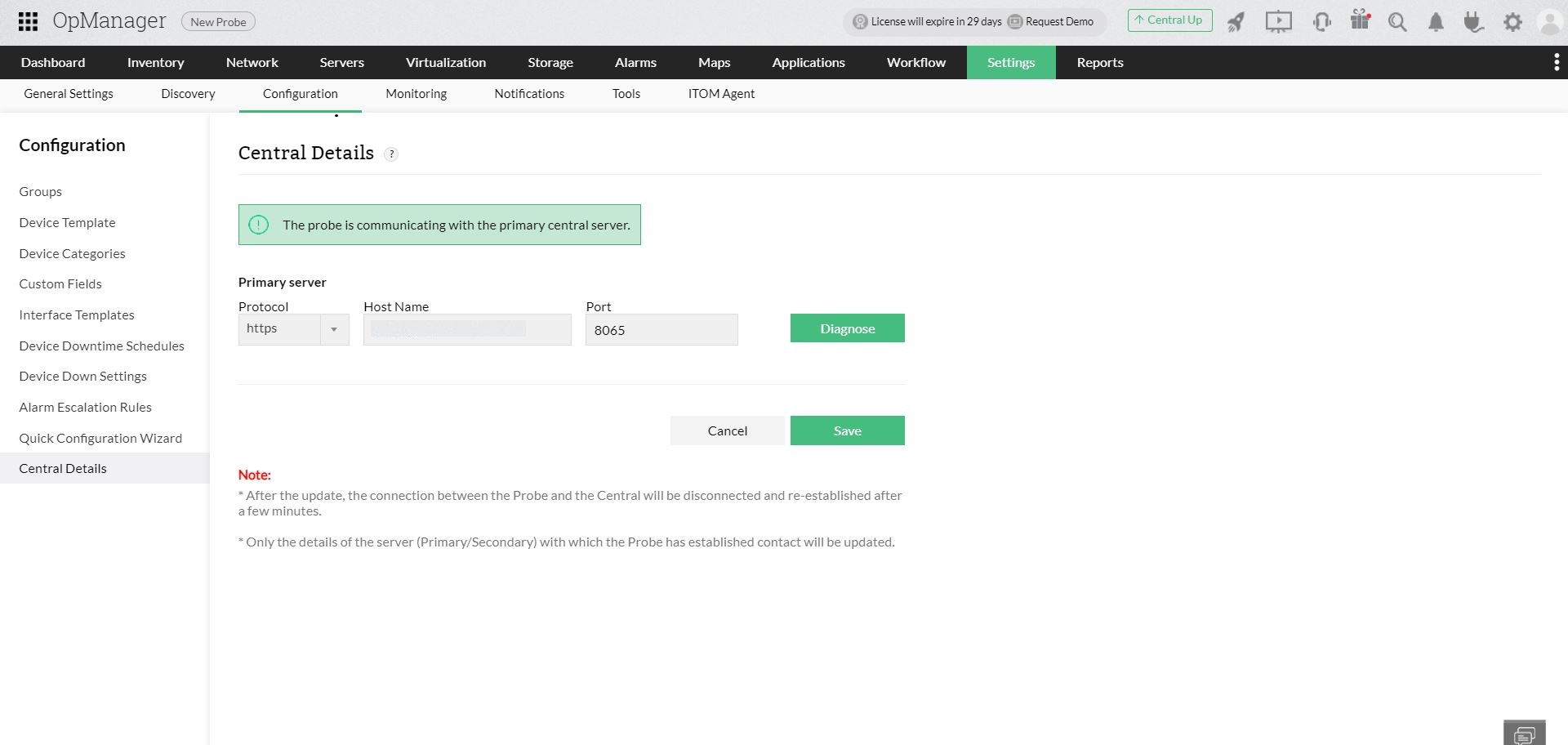This screenshot has width=1568, height=745.
Task: Switch to the General Settings tab
Action: pyautogui.click(x=69, y=94)
